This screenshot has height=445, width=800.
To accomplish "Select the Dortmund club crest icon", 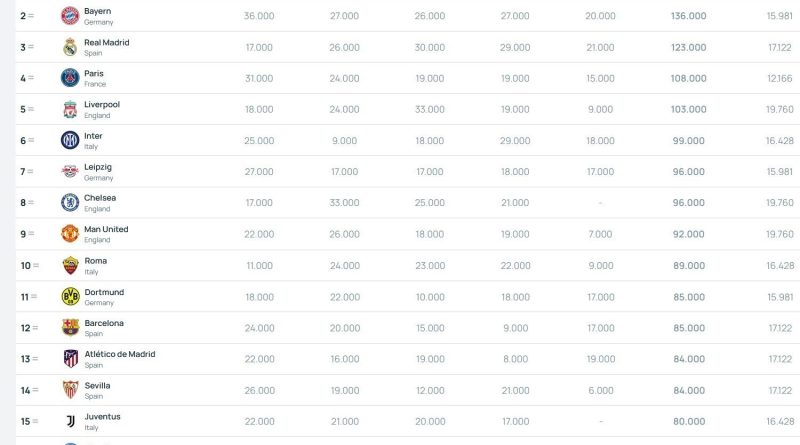I will click(x=69, y=297).
